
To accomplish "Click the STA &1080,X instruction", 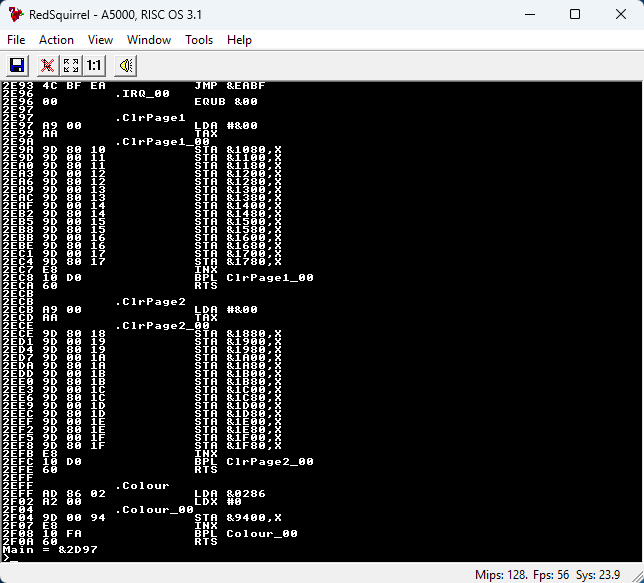I will 238,150.
